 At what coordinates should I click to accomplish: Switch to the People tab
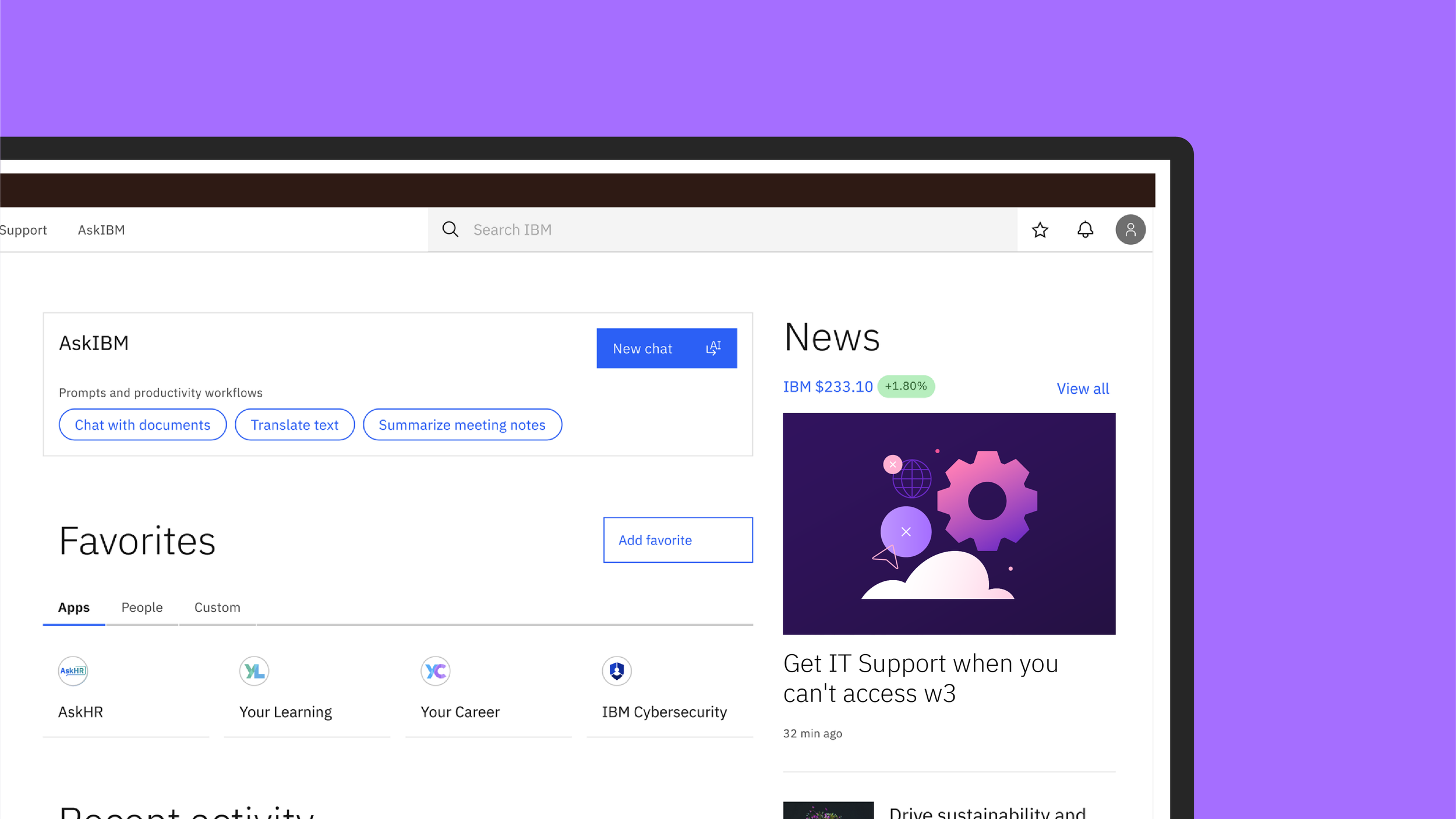142,608
